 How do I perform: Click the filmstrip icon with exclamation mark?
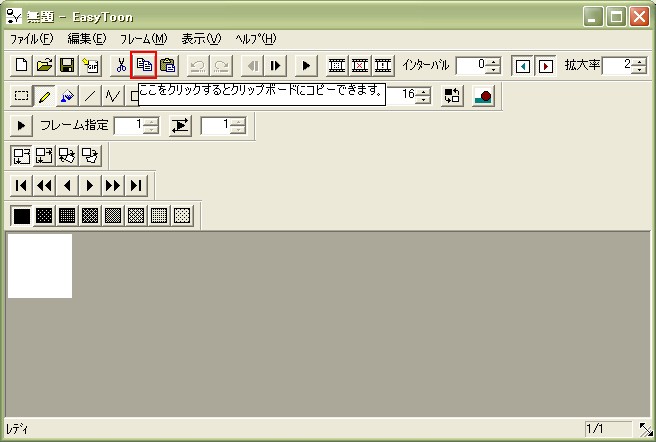point(383,65)
